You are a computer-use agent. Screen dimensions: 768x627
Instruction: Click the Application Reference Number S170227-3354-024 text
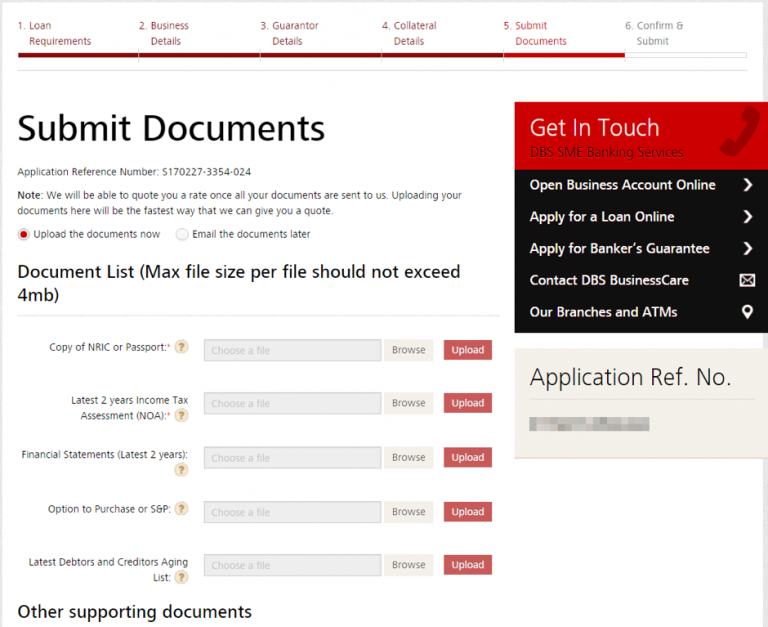click(x=134, y=172)
